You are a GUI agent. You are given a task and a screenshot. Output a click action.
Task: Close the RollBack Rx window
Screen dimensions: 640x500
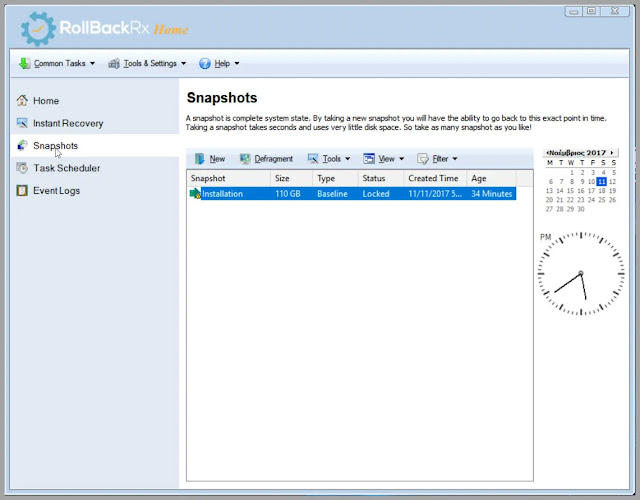pos(615,11)
